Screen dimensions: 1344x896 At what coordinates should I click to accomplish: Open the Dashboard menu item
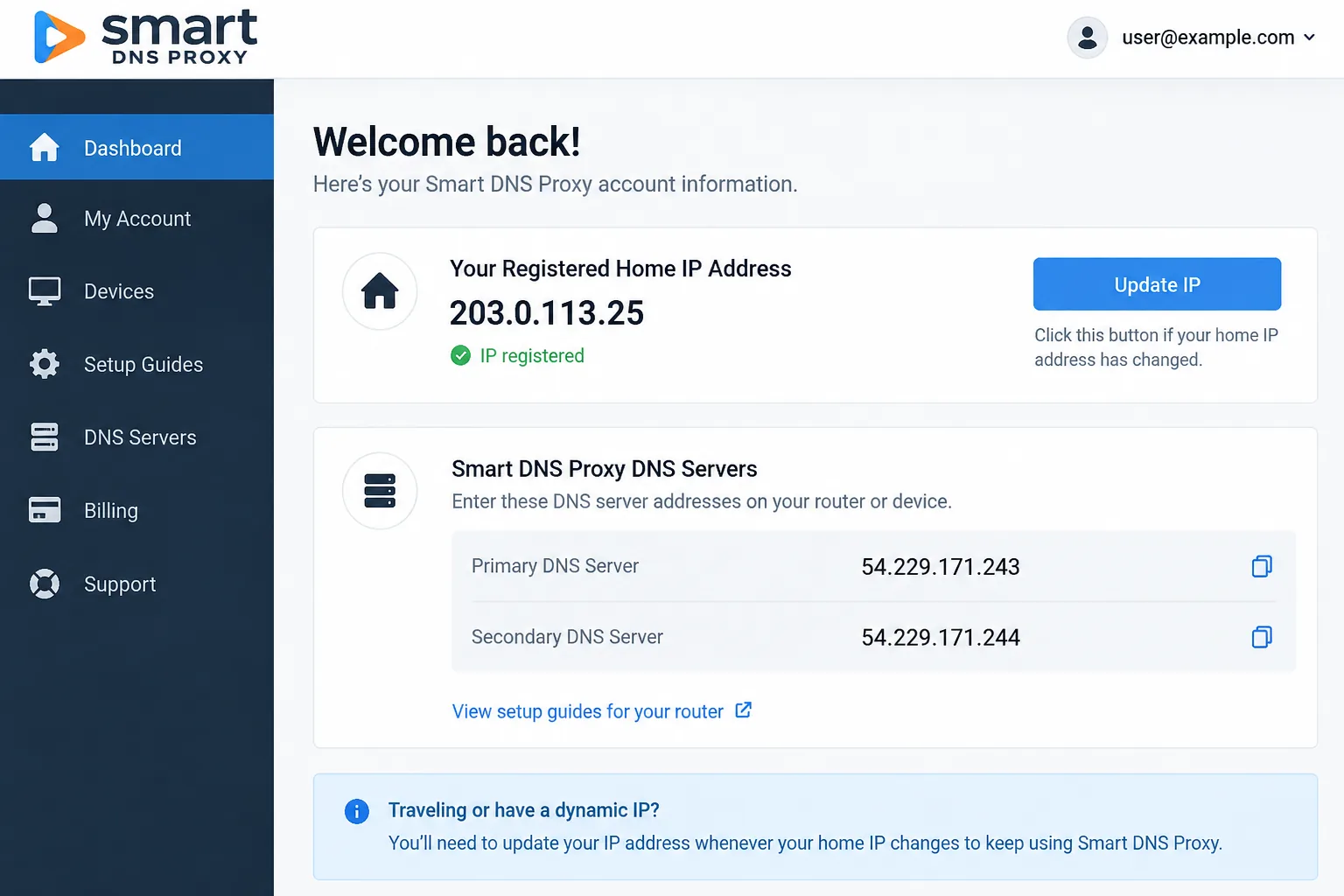tap(136, 147)
